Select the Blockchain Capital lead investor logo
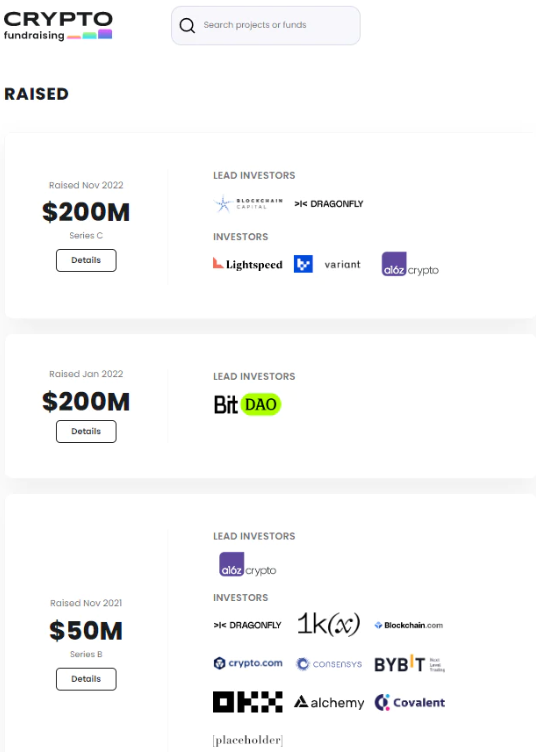 tap(248, 204)
